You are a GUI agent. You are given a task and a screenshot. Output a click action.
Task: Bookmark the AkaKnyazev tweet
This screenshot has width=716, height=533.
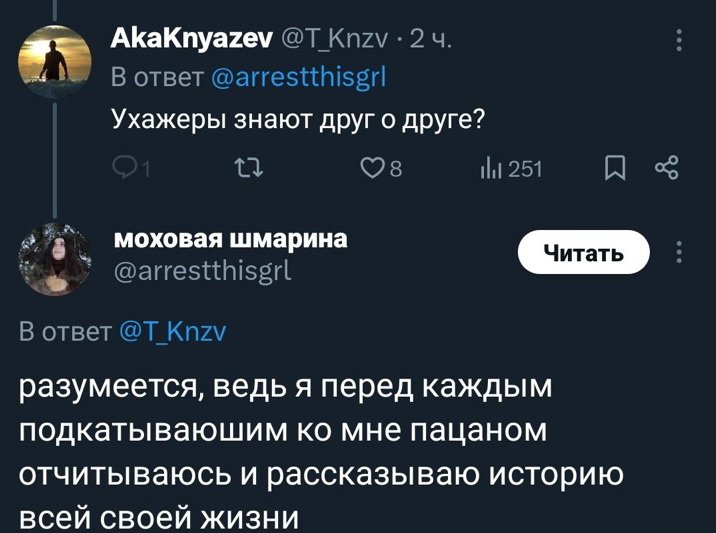click(x=616, y=169)
